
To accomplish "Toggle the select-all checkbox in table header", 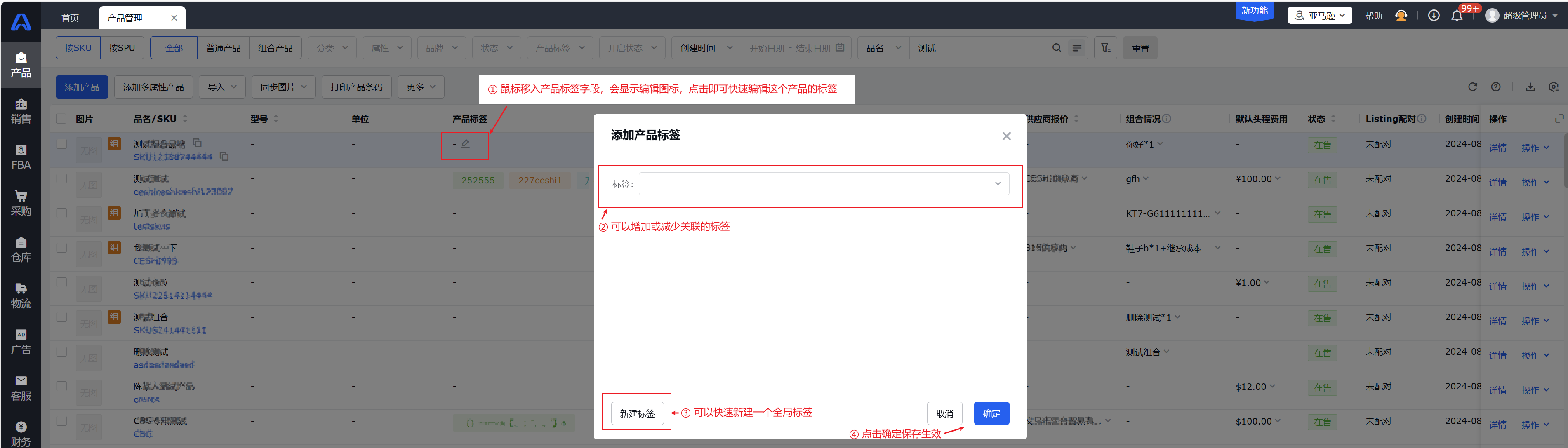I will pos(61,119).
